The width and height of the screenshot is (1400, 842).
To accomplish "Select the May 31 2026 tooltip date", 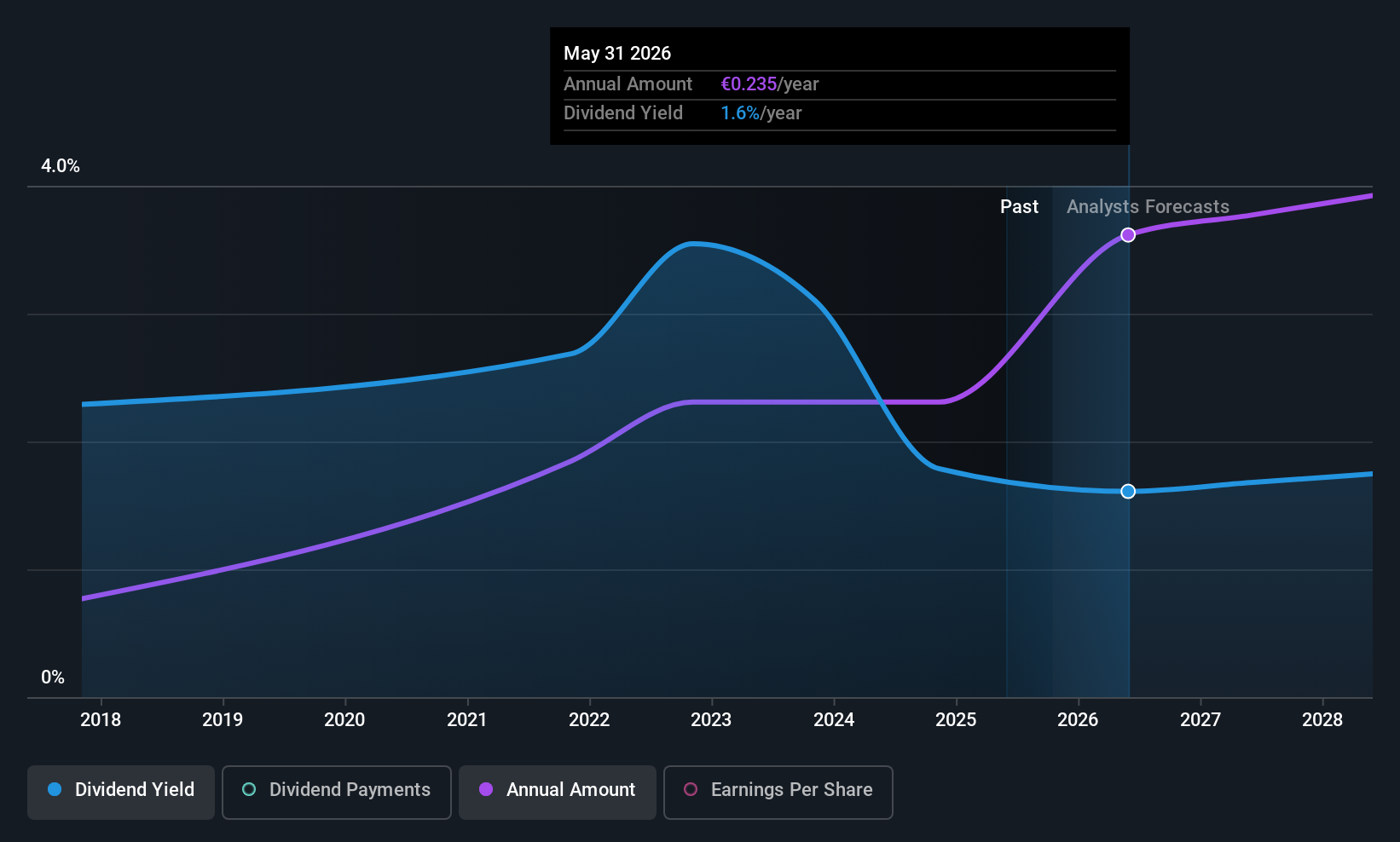I will click(617, 54).
